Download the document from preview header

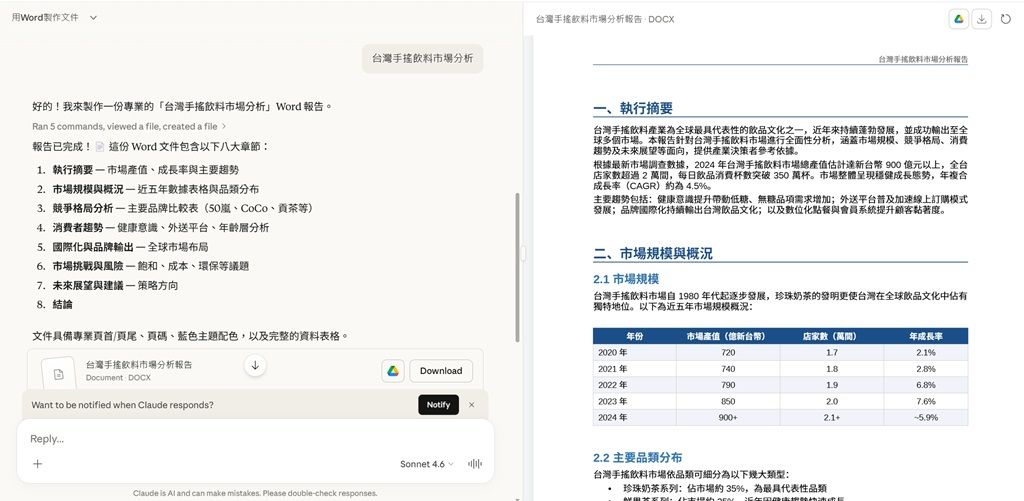pos(981,19)
